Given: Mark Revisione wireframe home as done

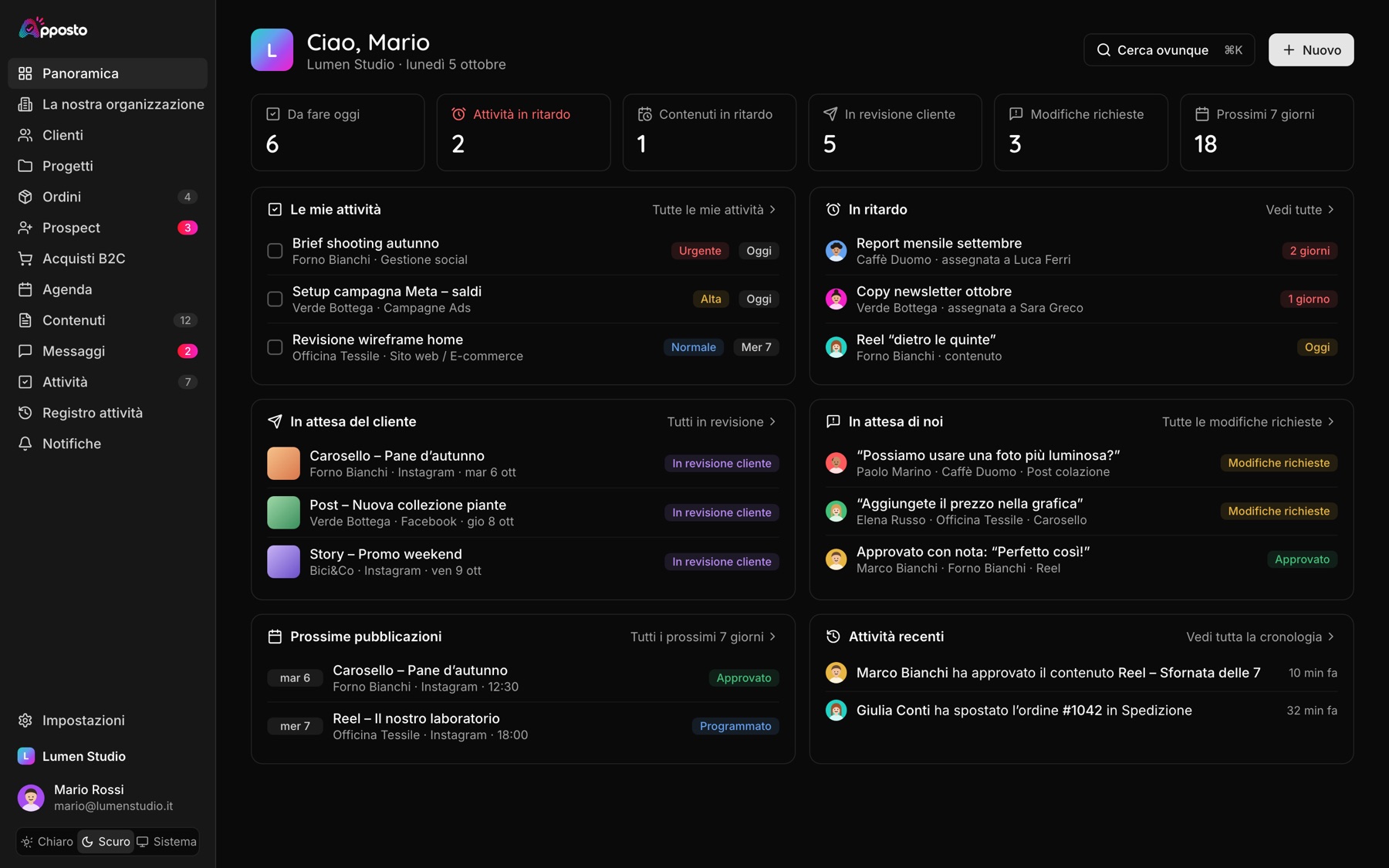Looking at the screenshot, I should pyautogui.click(x=275, y=347).
